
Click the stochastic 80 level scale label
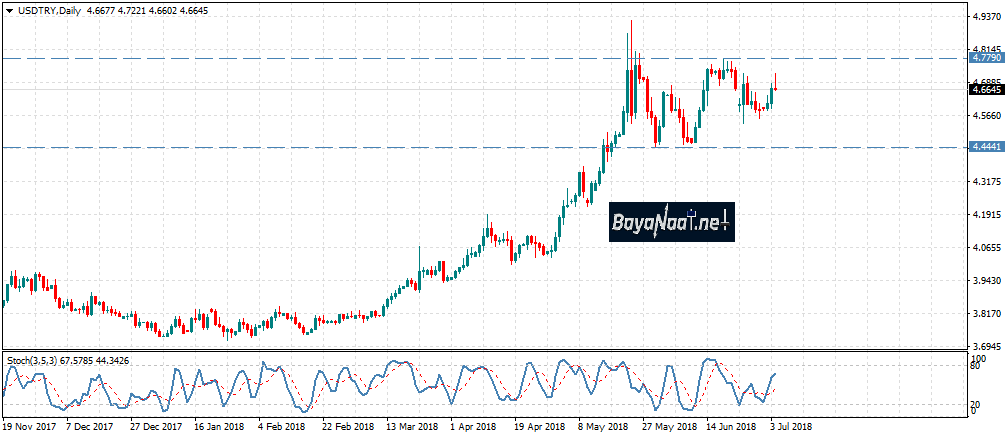click(x=977, y=367)
